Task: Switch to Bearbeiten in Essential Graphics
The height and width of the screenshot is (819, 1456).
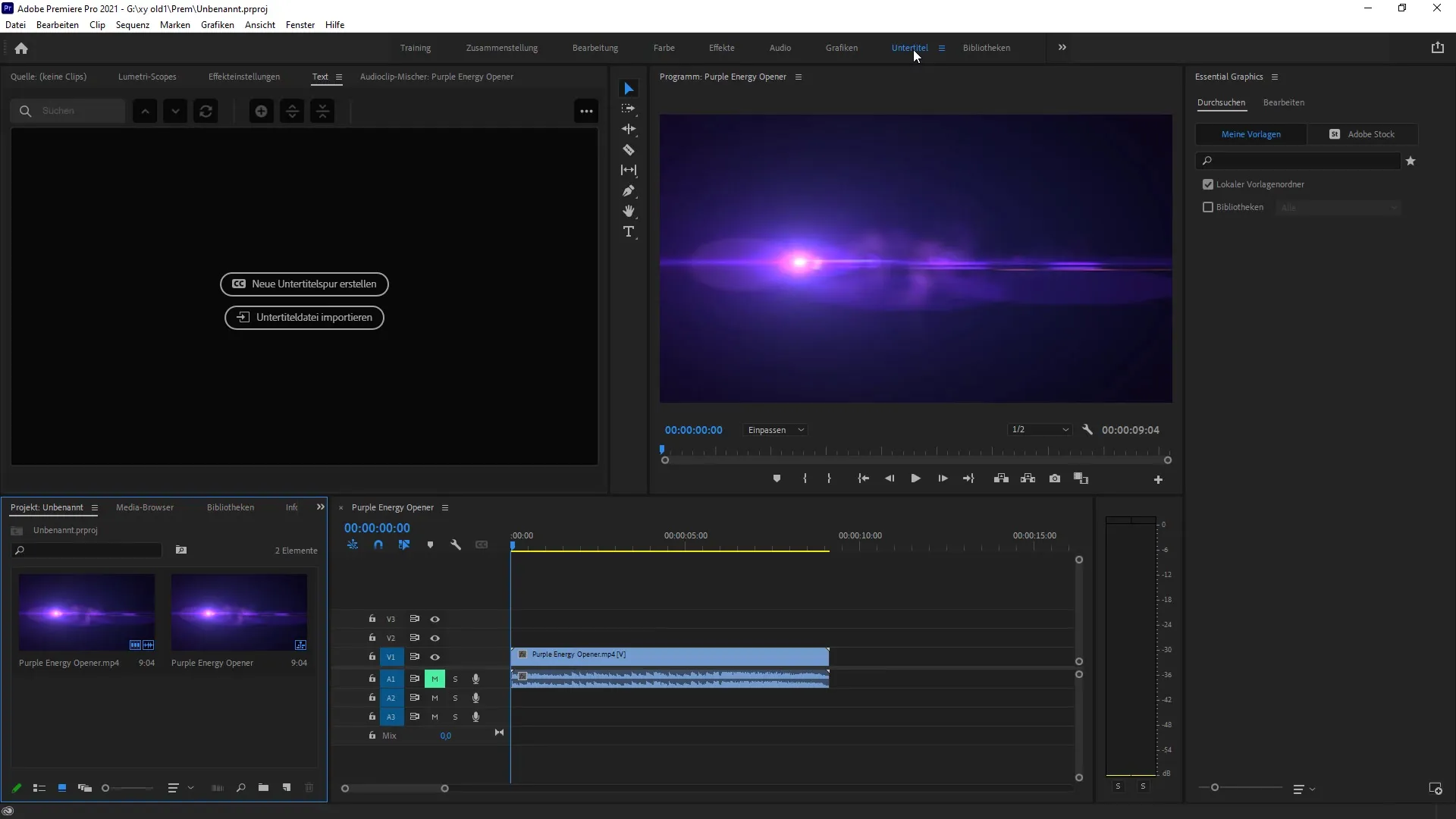Action: pos(1284,102)
